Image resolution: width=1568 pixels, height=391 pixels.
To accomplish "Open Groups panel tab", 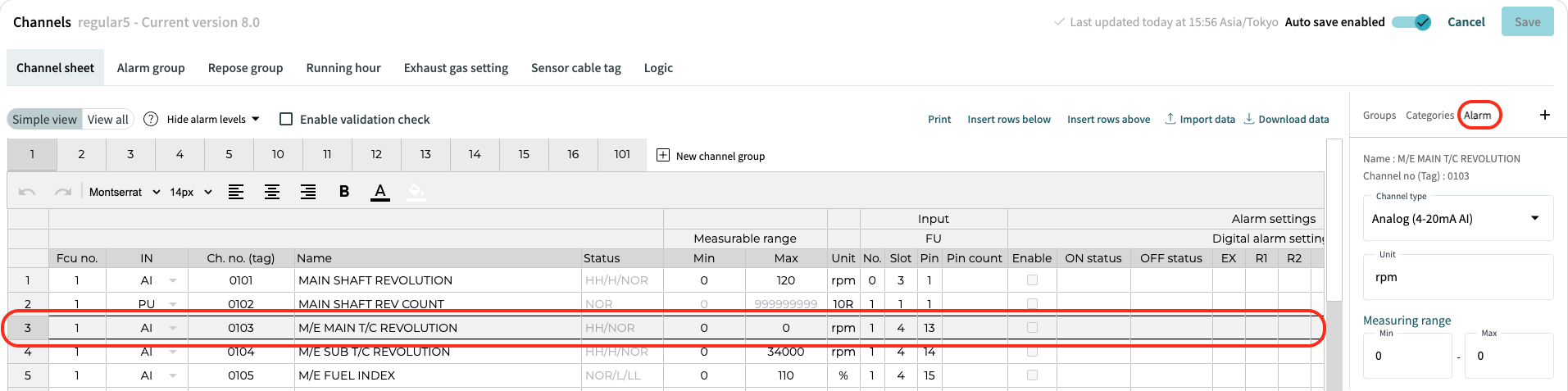I will (1379, 115).
